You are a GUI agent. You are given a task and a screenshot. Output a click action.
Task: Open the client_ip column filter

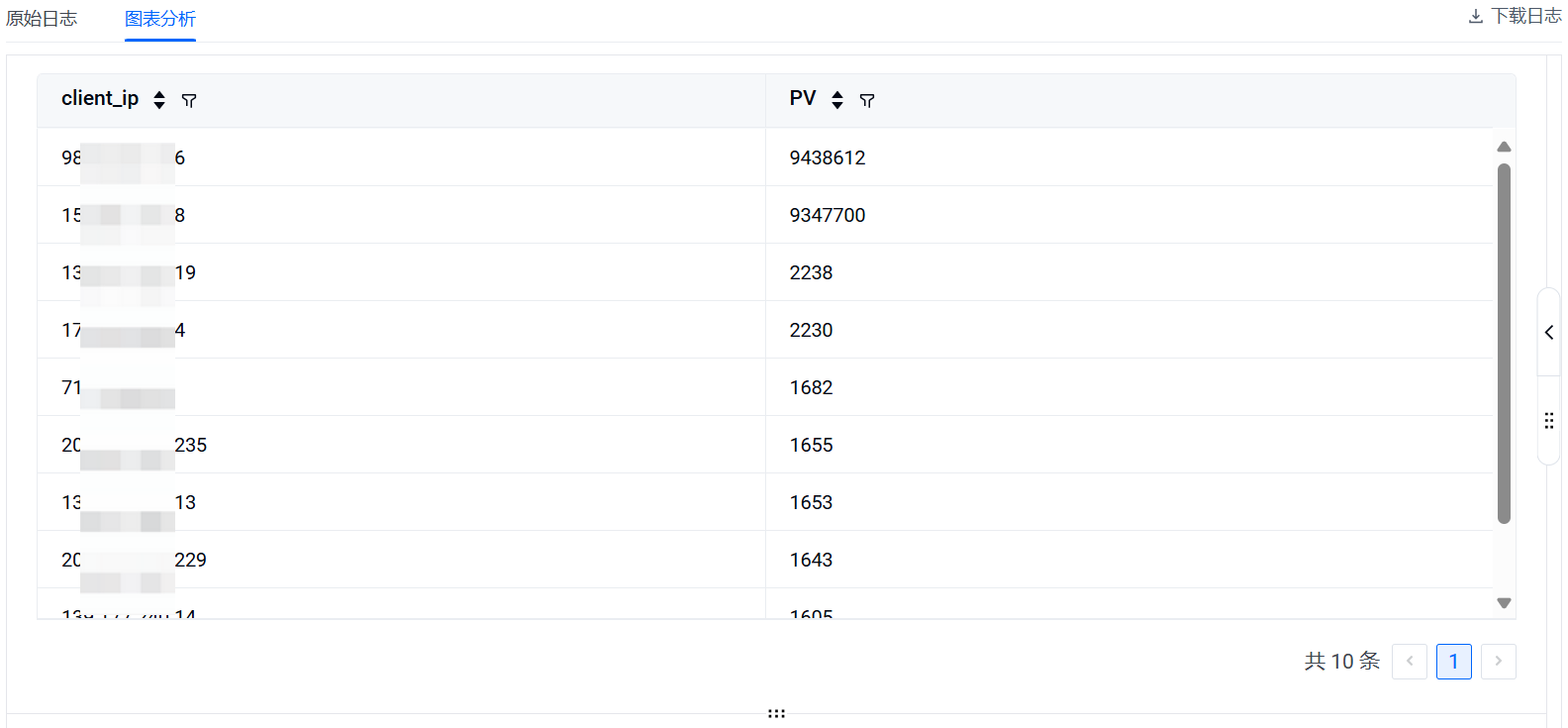pos(189,100)
